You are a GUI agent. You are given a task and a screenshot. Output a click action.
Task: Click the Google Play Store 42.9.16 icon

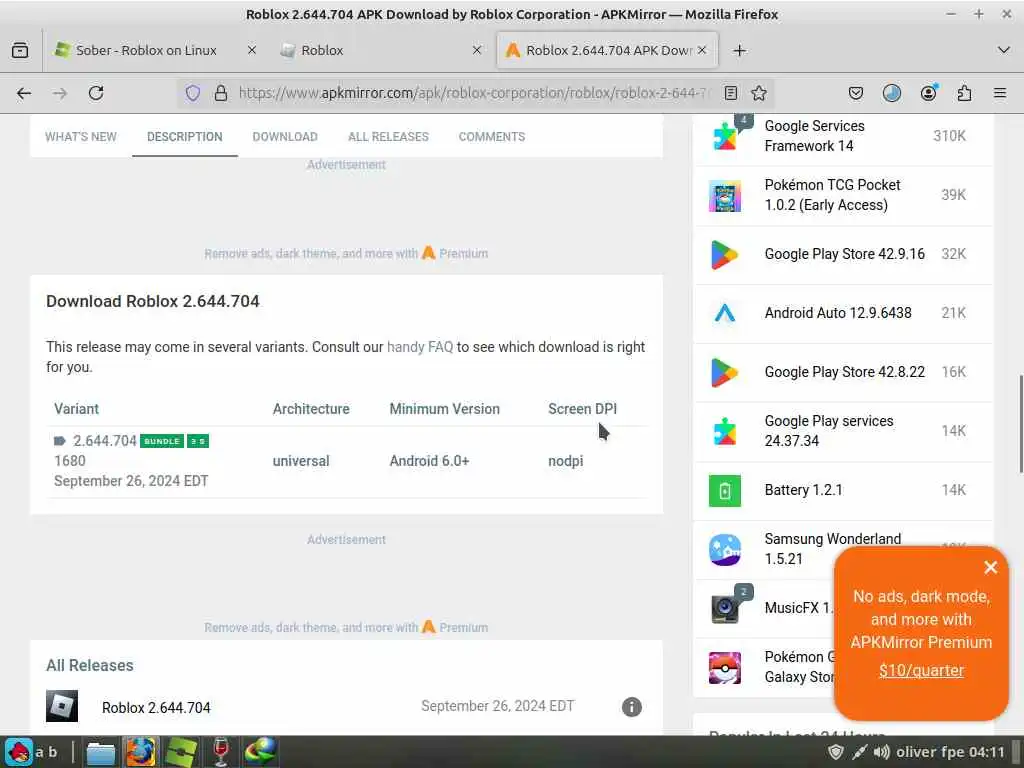[x=724, y=255]
